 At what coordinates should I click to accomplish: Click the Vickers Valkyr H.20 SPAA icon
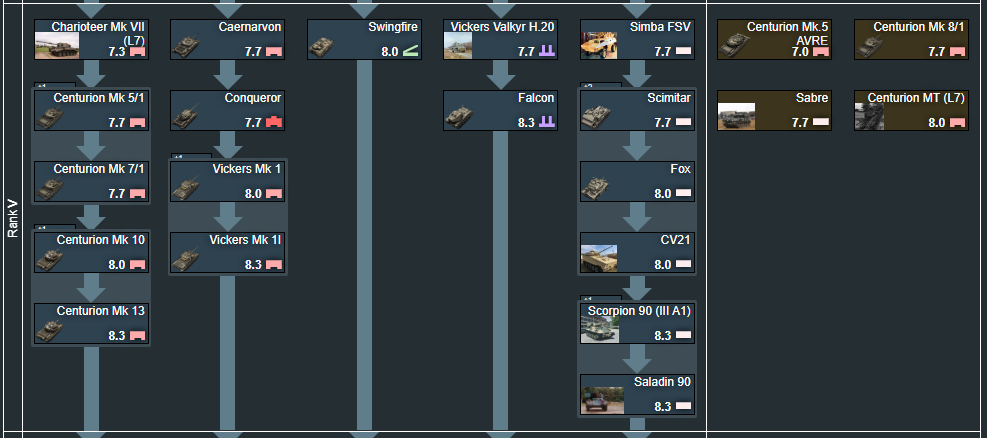547,51
